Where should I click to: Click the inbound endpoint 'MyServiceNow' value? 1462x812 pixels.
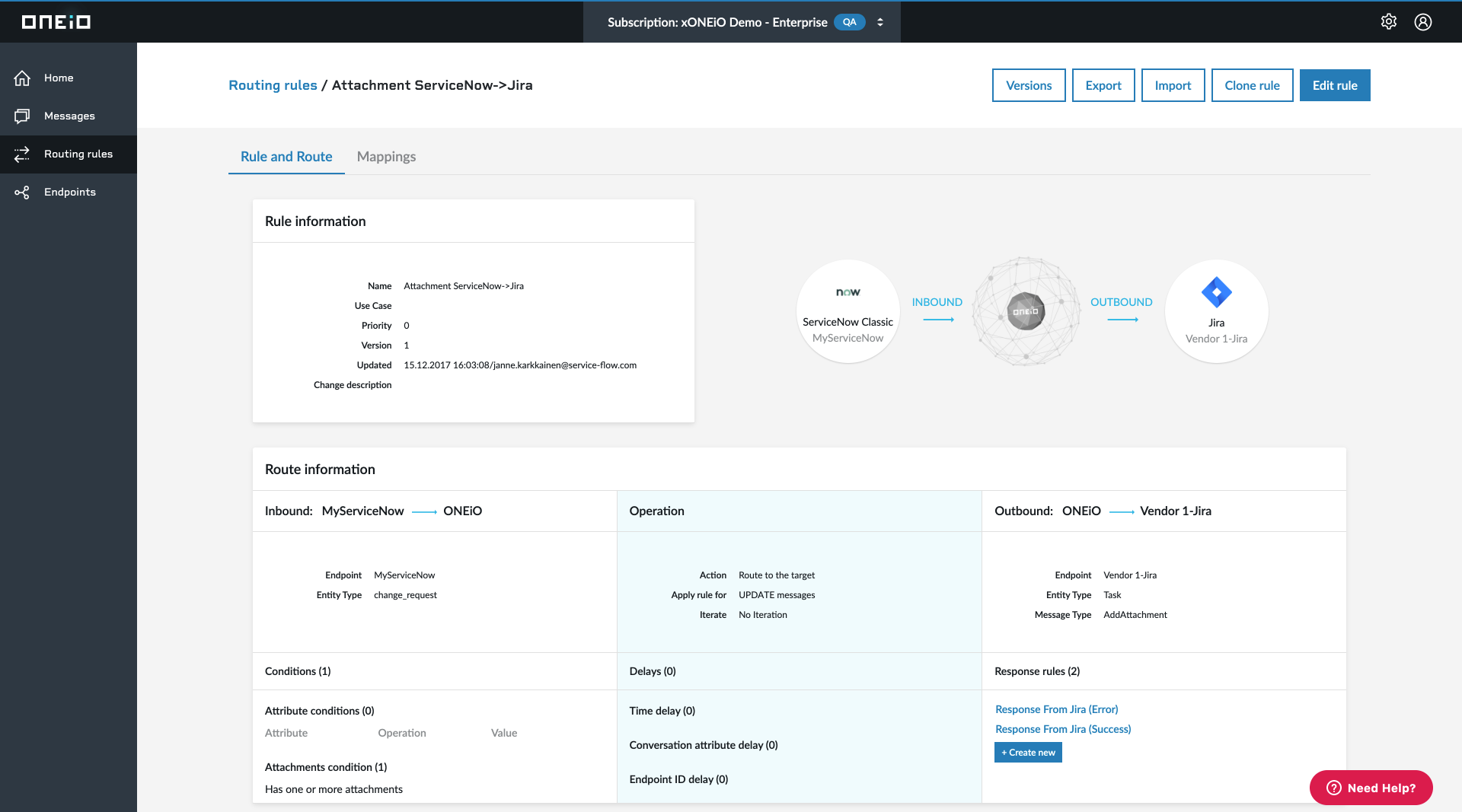pos(404,575)
